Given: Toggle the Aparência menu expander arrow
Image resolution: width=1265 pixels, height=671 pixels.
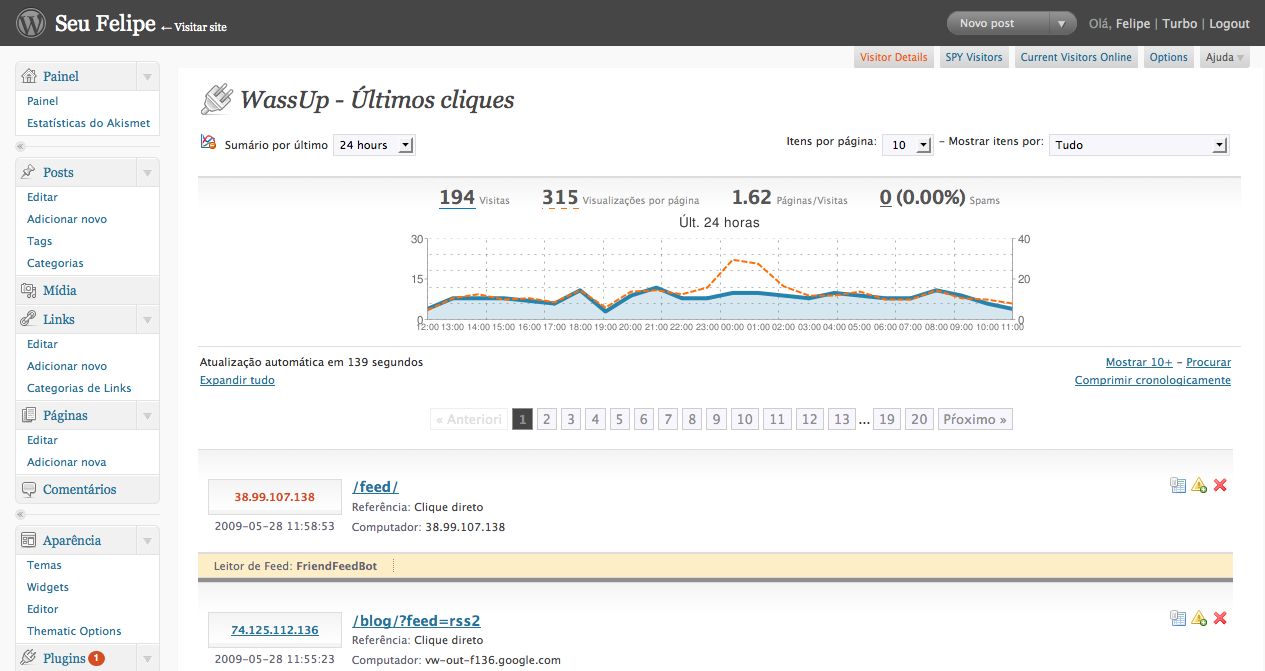Looking at the screenshot, I should point(147,540).
